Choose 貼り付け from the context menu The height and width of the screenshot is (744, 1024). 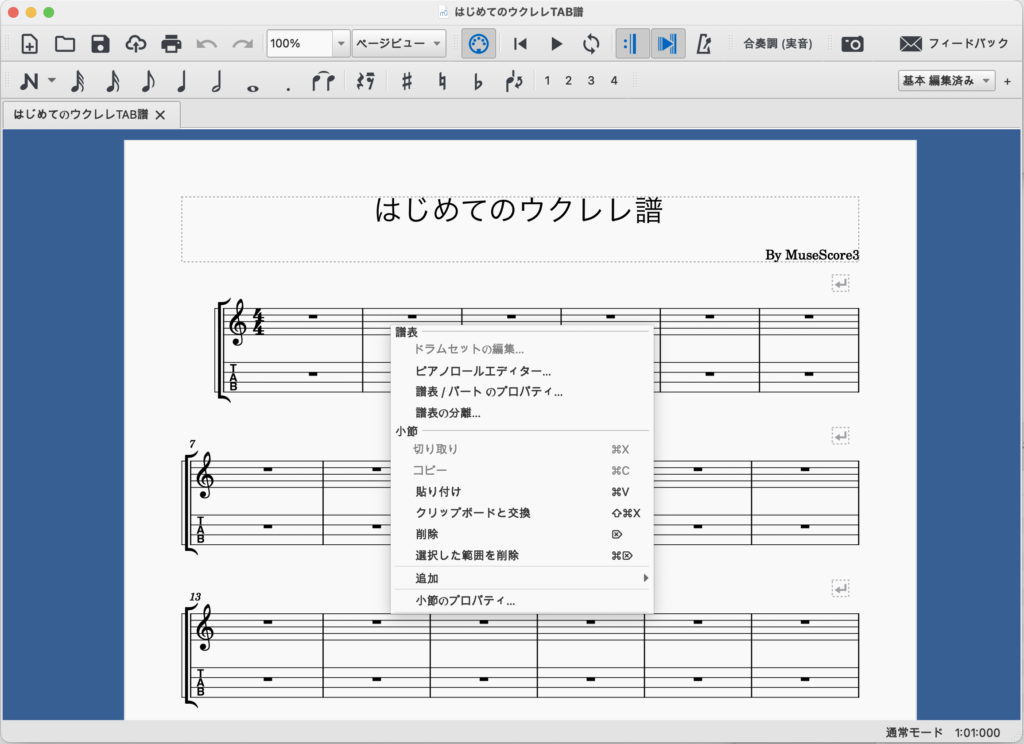[437, 492]
